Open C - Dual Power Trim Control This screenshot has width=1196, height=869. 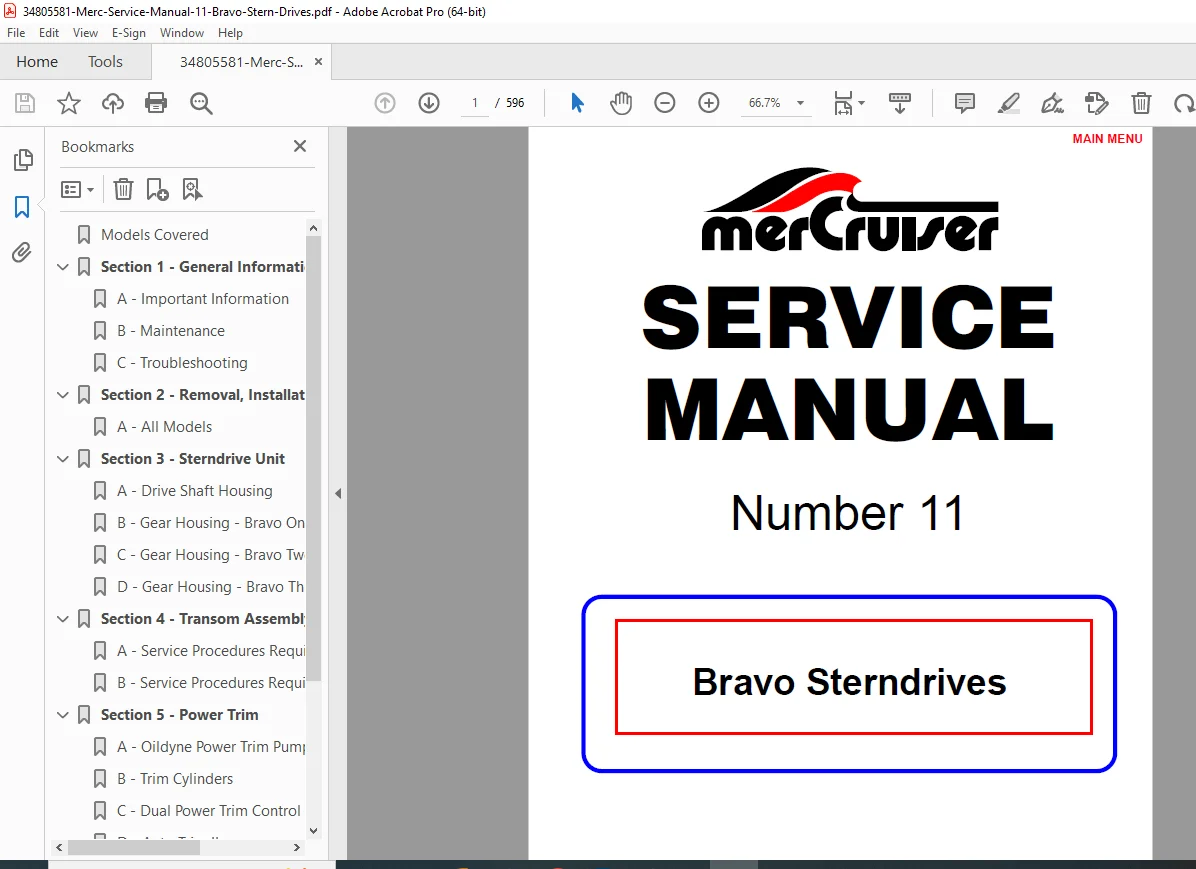[209, 811]
